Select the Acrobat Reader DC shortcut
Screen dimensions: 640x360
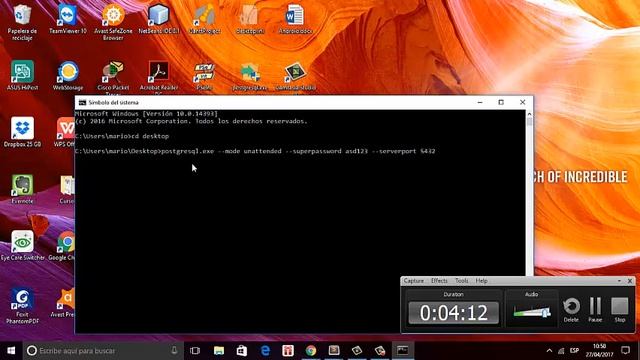pos(159,78)
